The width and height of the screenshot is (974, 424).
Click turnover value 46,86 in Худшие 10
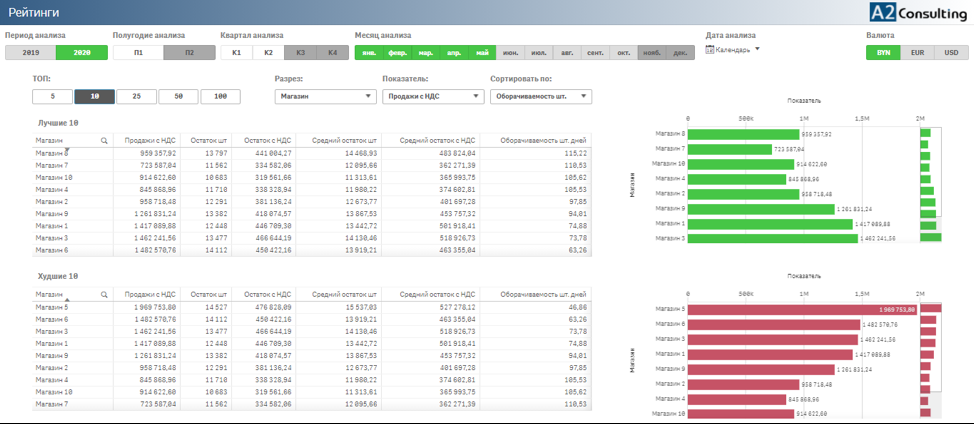580,307
